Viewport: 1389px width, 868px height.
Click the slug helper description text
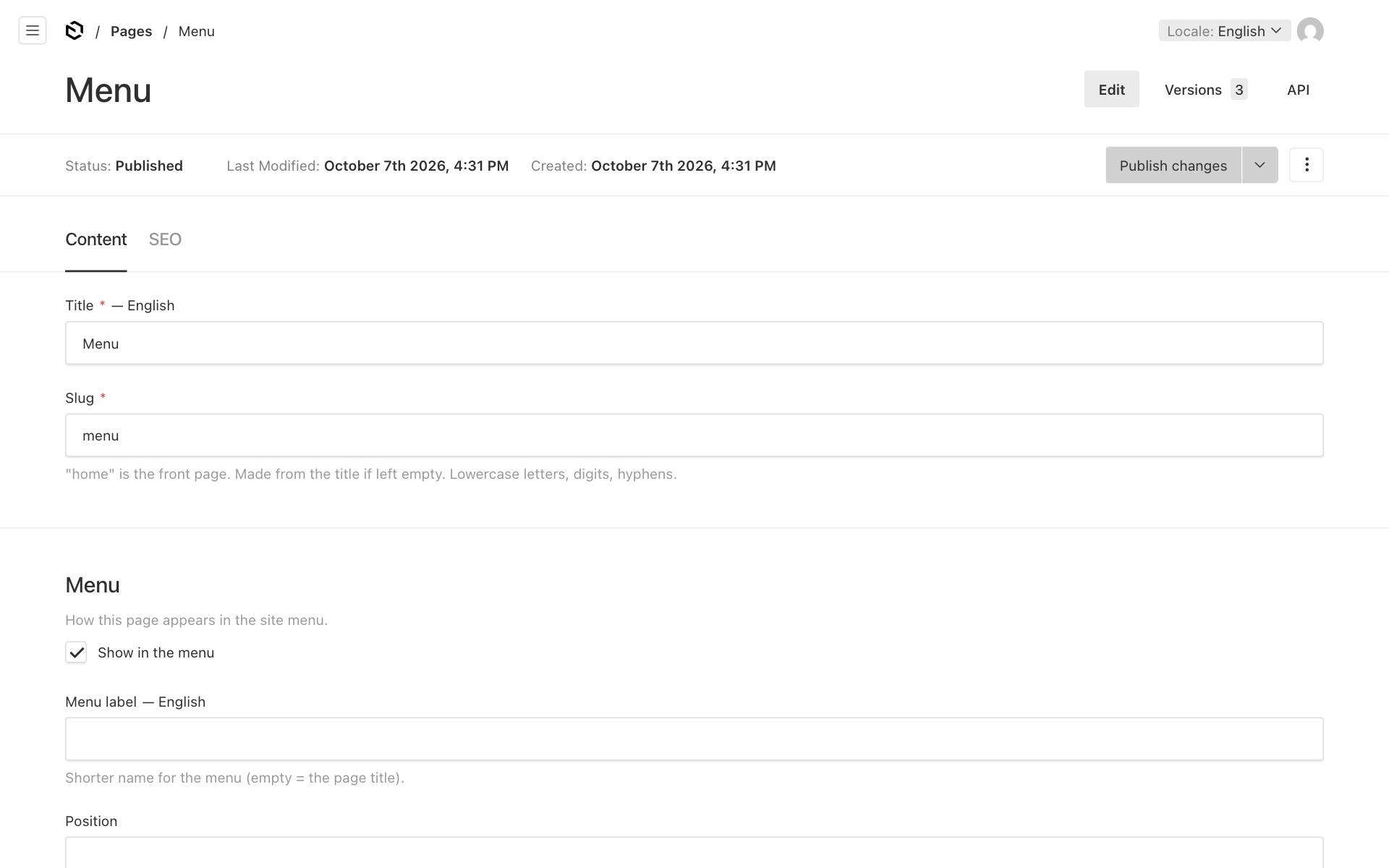pyautogui.click(x=371, y=475)
